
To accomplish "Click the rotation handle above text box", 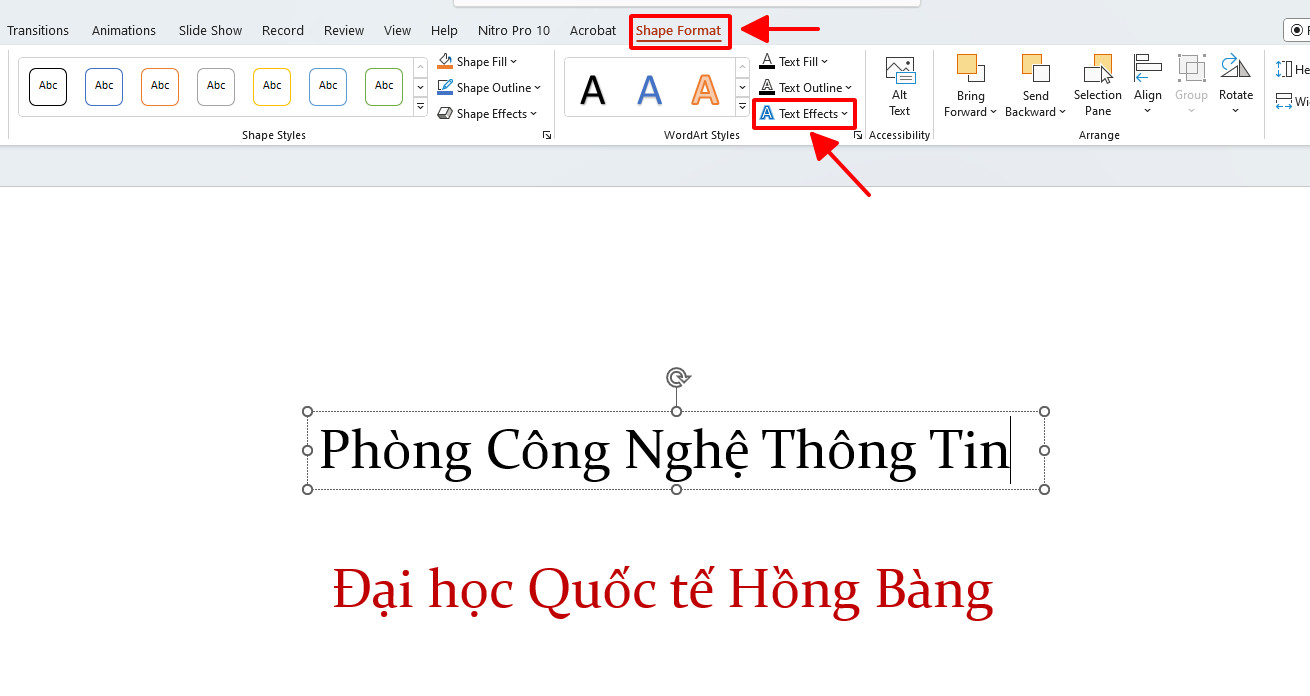I will (x=677, y=377).
